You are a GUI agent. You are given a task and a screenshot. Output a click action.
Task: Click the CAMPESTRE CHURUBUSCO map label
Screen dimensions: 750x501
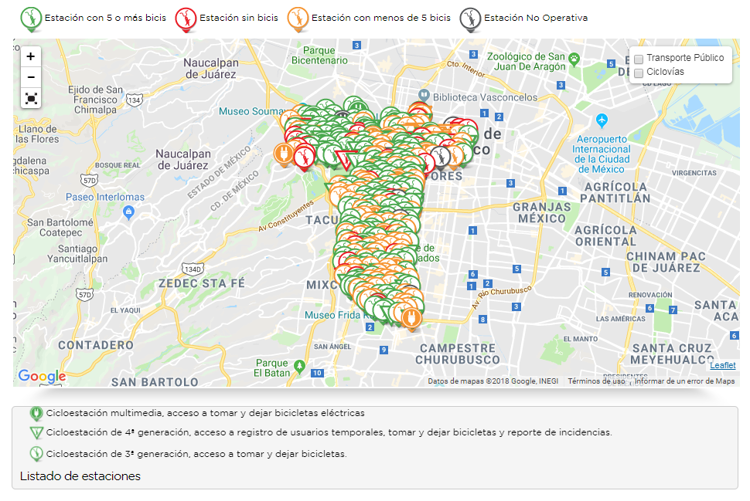coord(457,354)
